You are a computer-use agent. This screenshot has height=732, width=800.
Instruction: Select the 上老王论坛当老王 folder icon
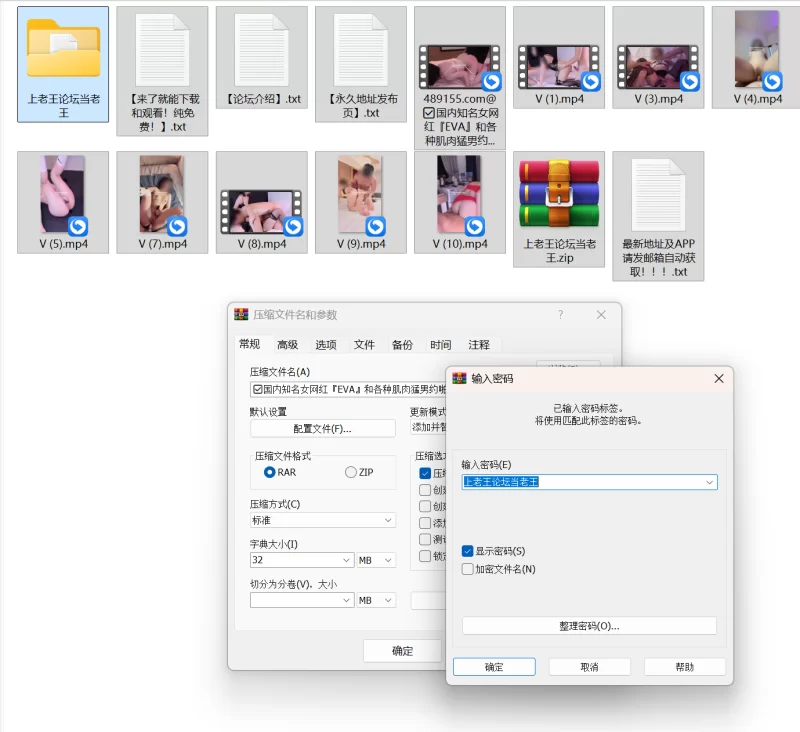63,47
